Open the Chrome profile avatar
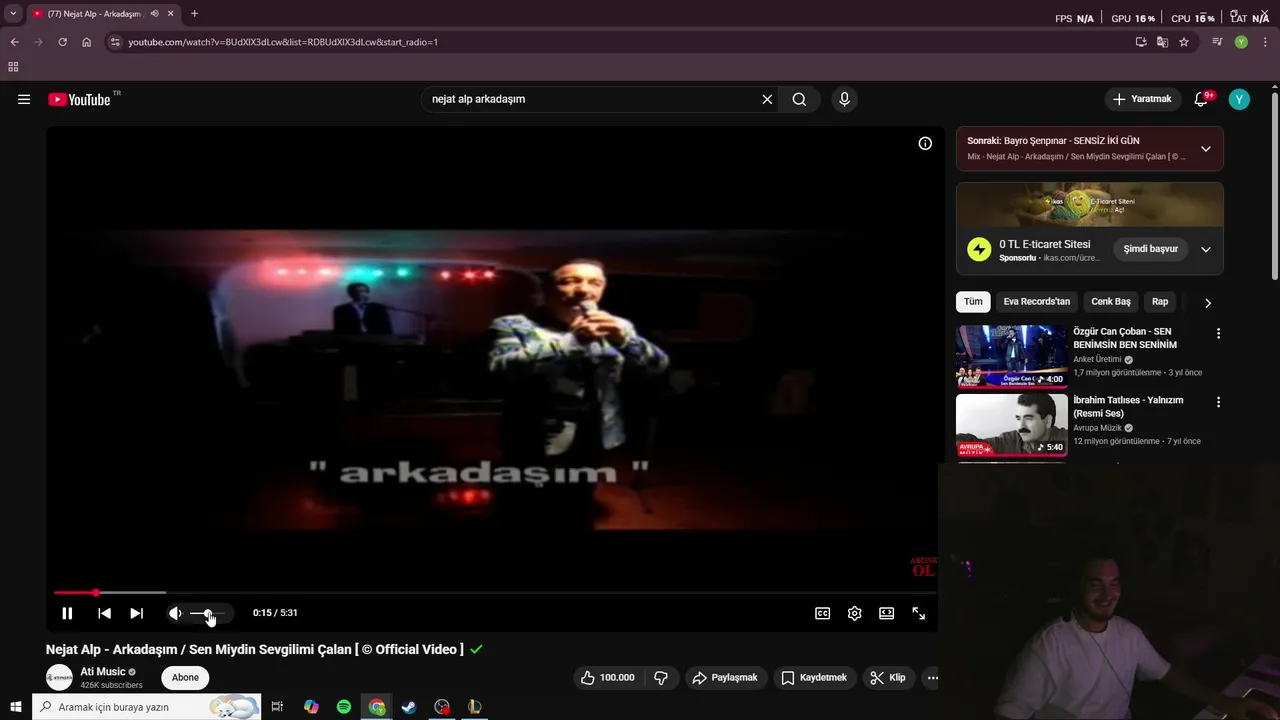1280x720 pixels. tap(1241, 42)
